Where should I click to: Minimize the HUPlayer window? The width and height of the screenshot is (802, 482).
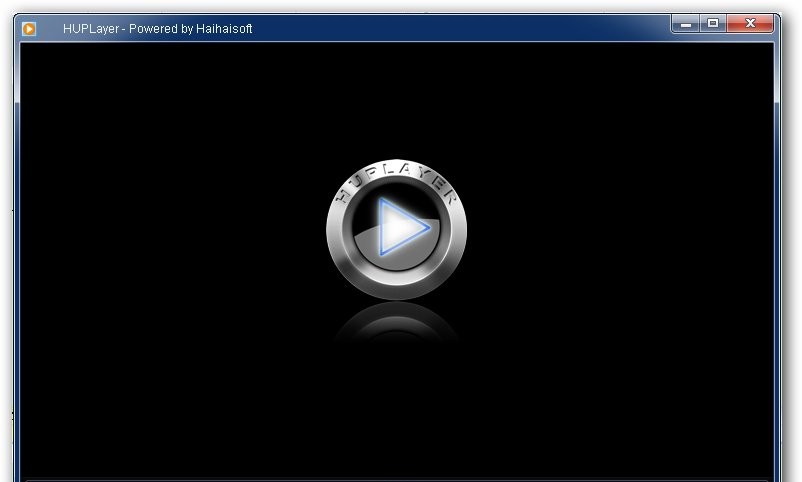pos(686,24)
